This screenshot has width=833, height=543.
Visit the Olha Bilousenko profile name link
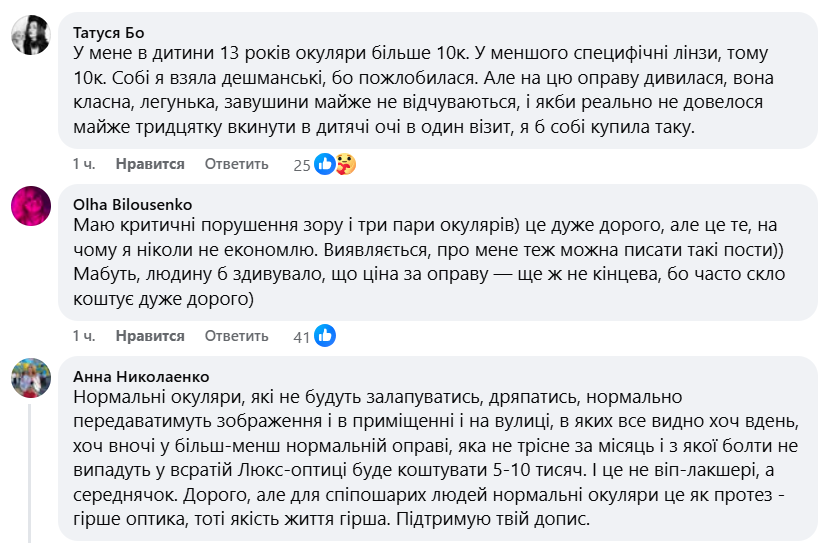[133, 204]
